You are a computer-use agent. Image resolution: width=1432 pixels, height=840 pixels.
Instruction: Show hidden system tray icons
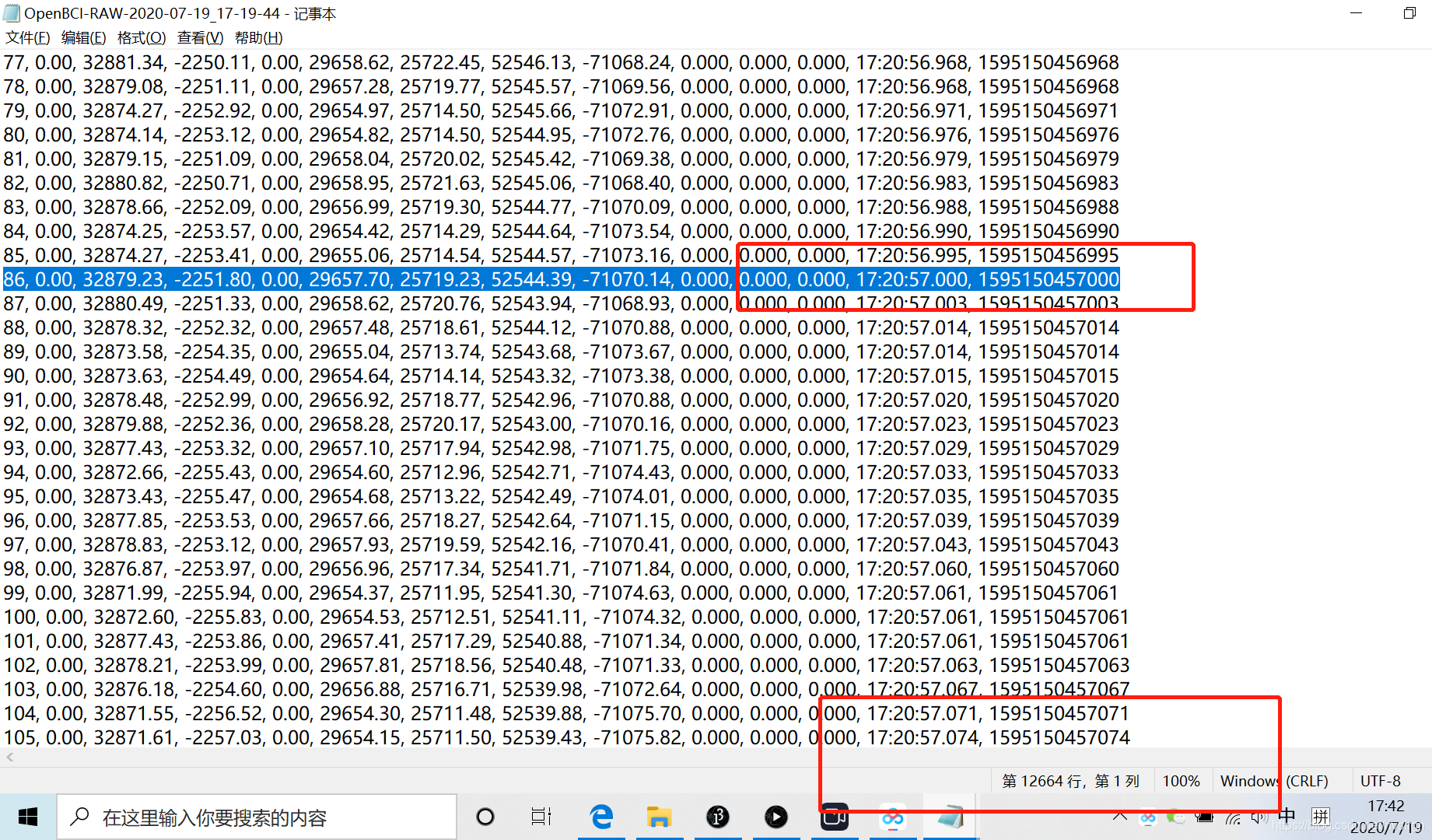tap(1119, 817)
